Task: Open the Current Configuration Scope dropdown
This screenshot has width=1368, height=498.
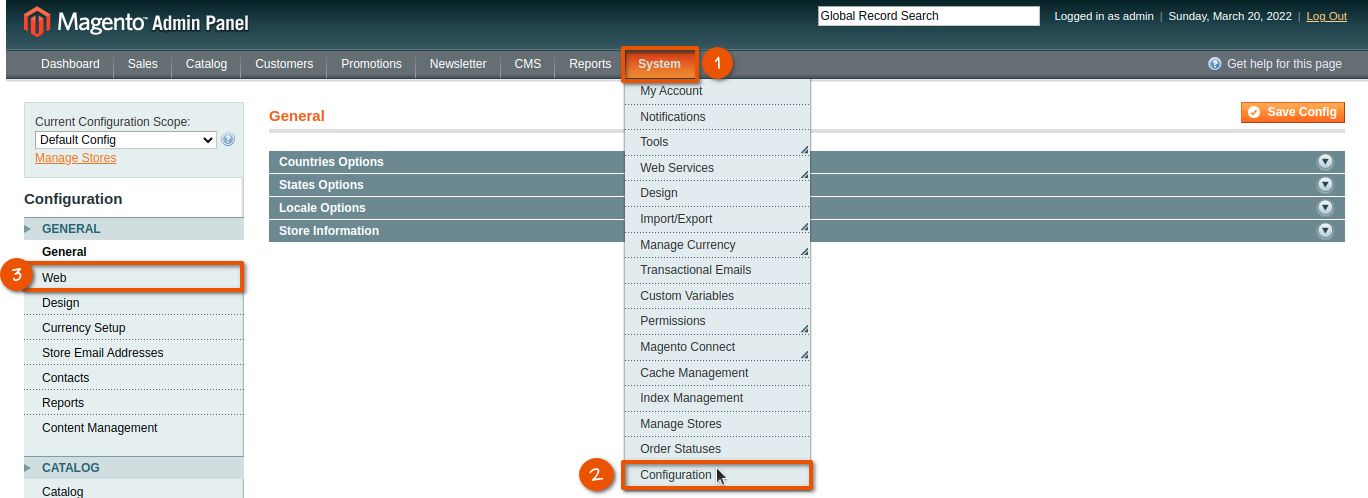Action: (126, 140)
